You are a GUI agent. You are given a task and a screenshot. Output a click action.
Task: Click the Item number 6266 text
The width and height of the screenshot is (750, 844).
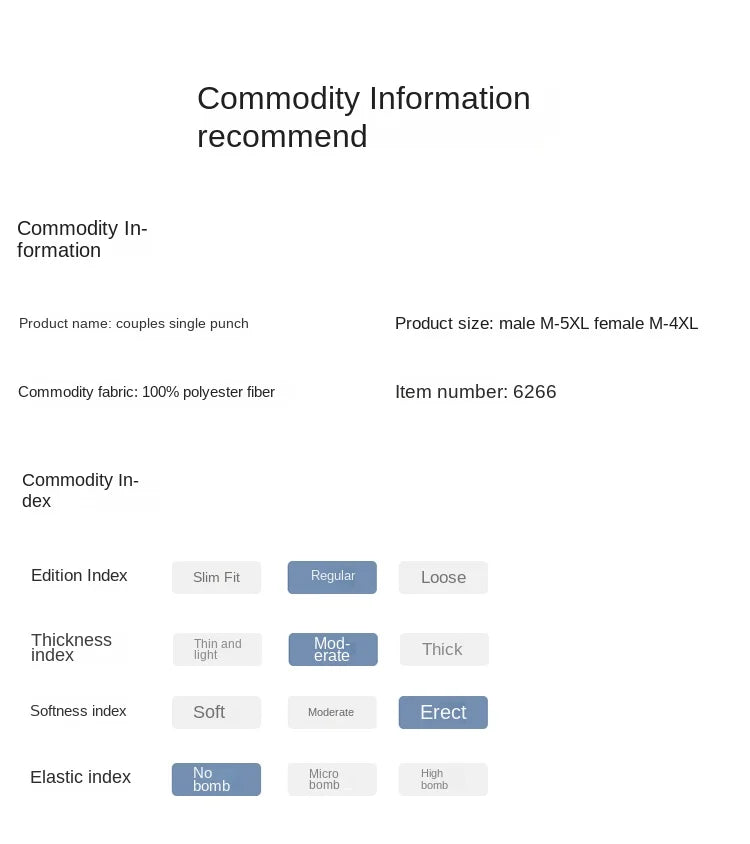pyautogui.click(x=475, y=392)
